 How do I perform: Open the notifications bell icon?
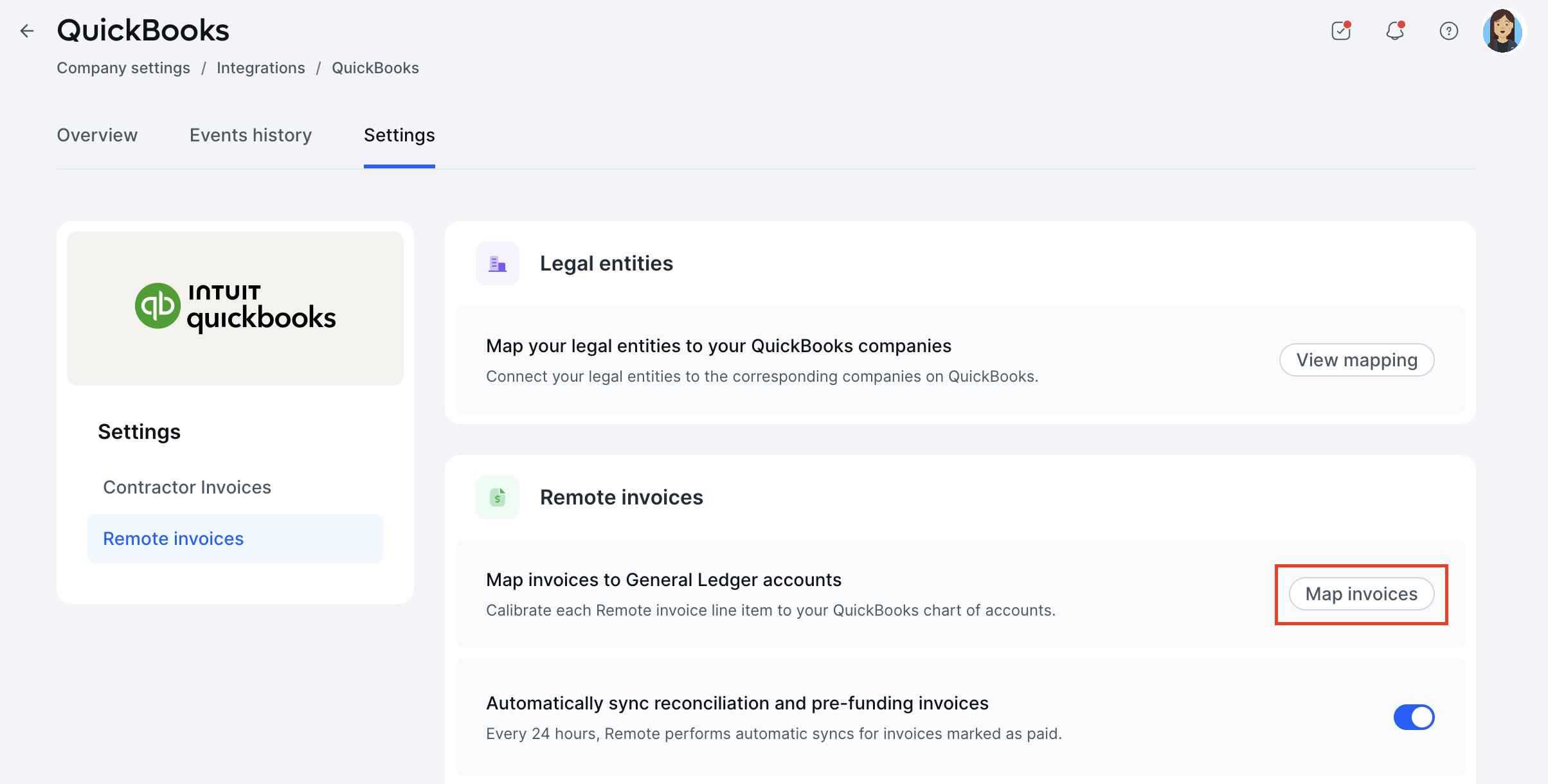pos(1395,31)
